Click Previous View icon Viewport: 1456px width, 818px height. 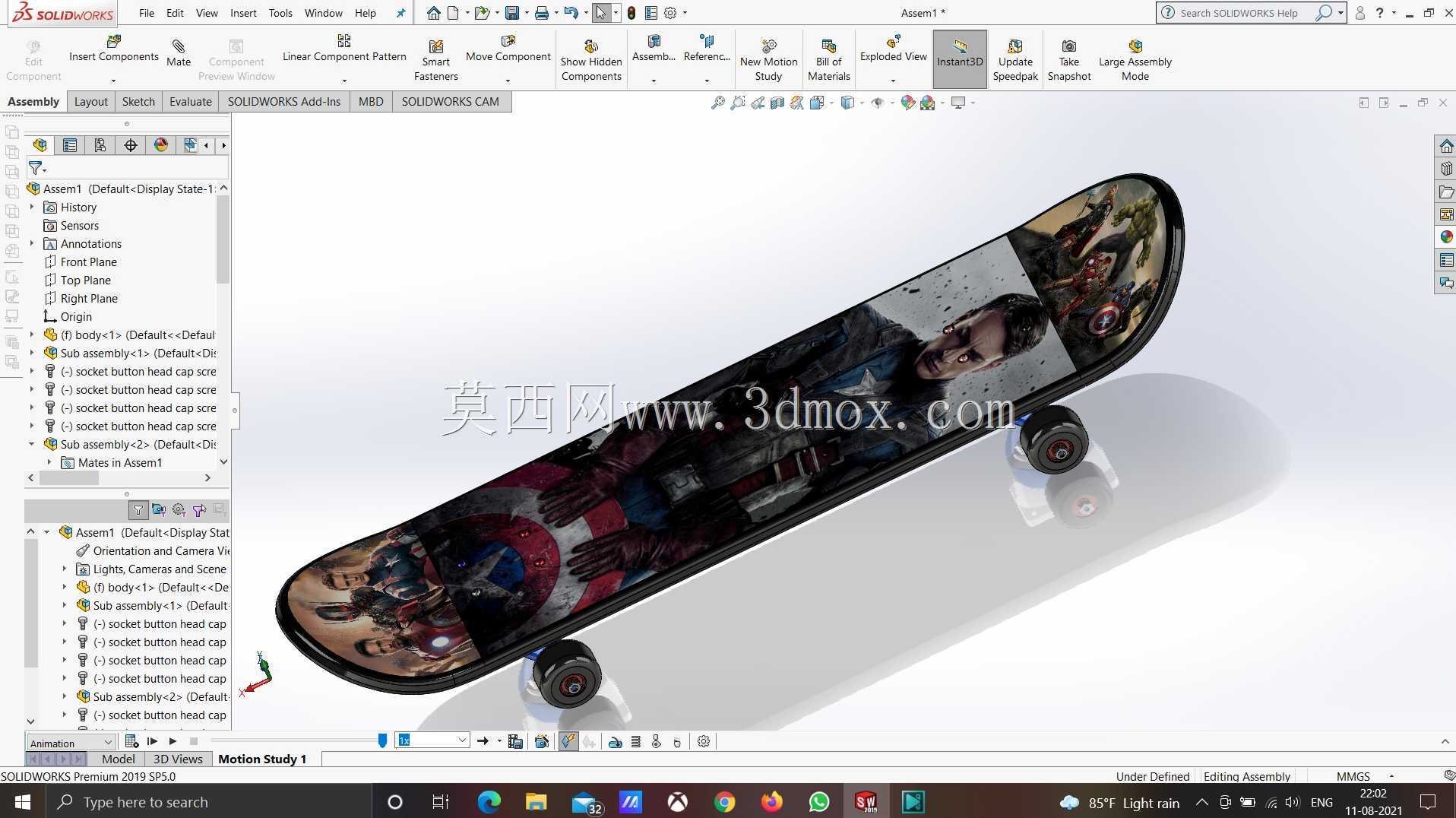click(x=758, y=103)
